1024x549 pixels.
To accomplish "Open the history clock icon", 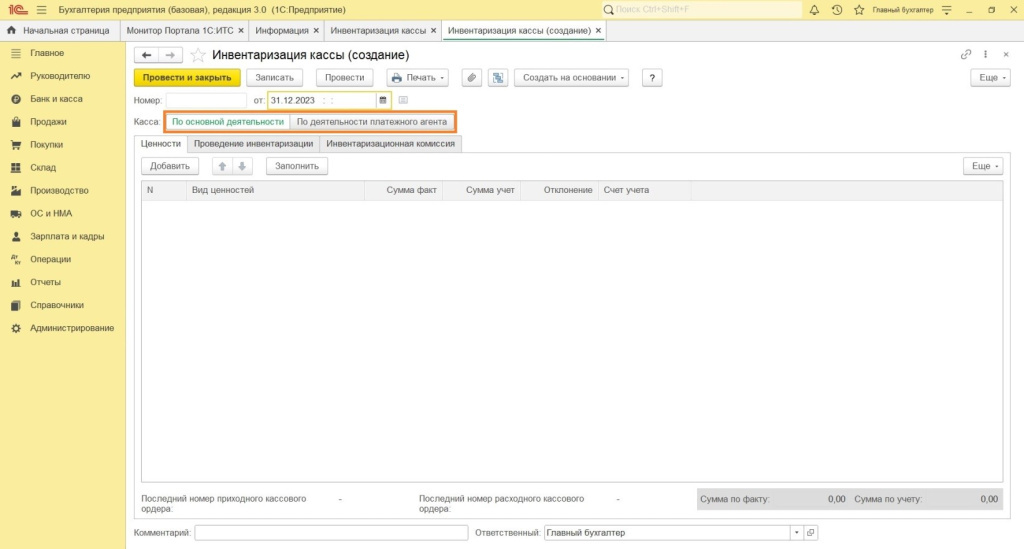I will tap(837, 10).
